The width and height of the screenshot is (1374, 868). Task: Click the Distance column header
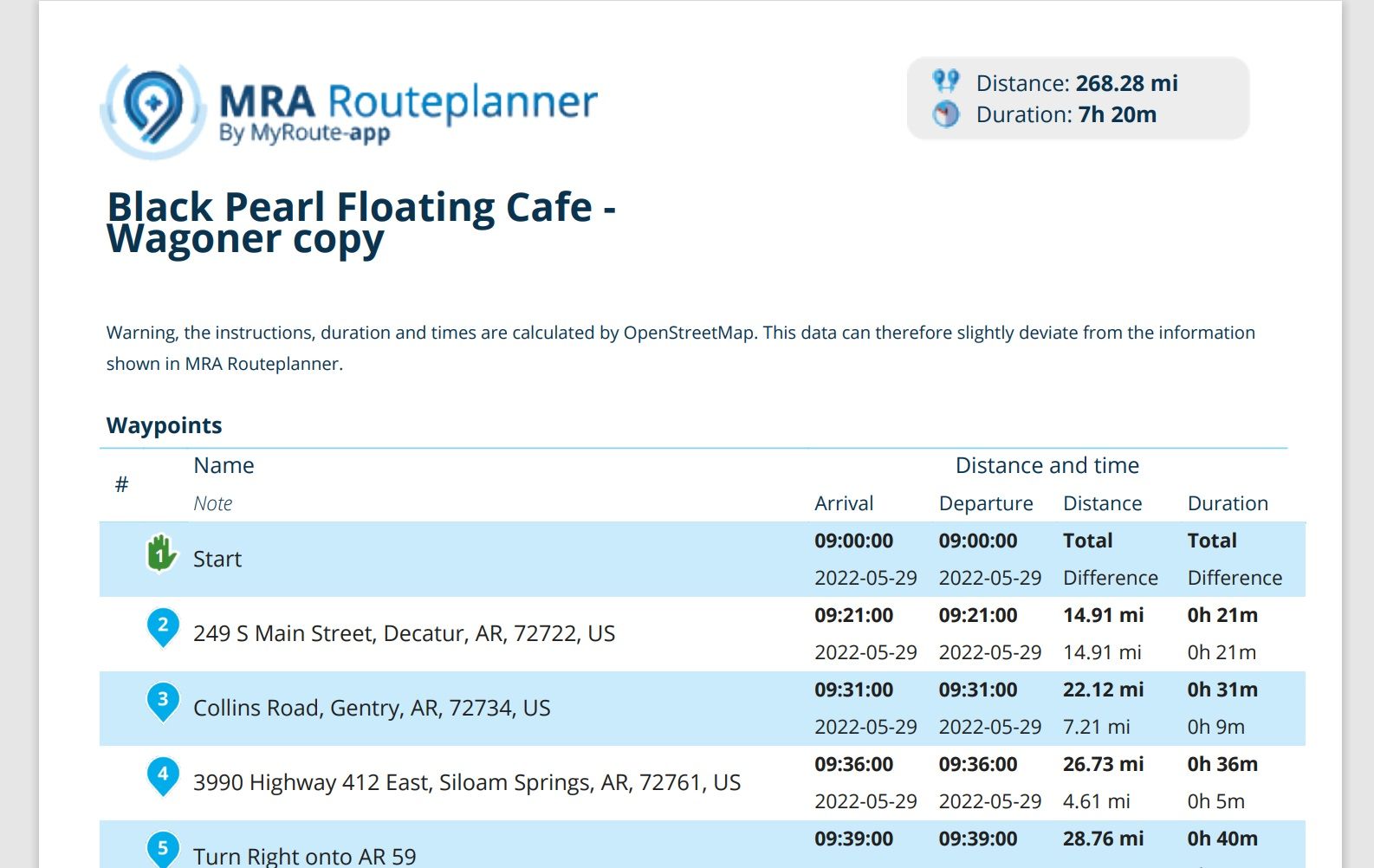pos(1103,503)
